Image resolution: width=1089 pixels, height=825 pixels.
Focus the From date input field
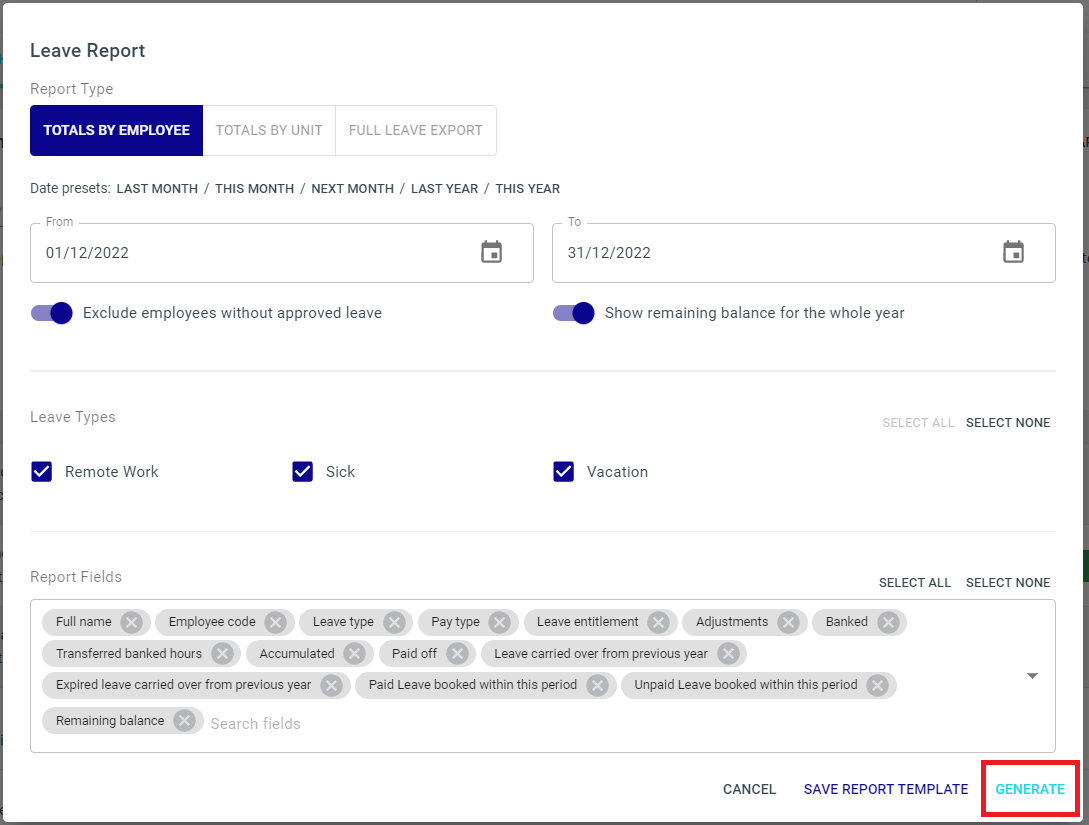[x=282, y=253]
